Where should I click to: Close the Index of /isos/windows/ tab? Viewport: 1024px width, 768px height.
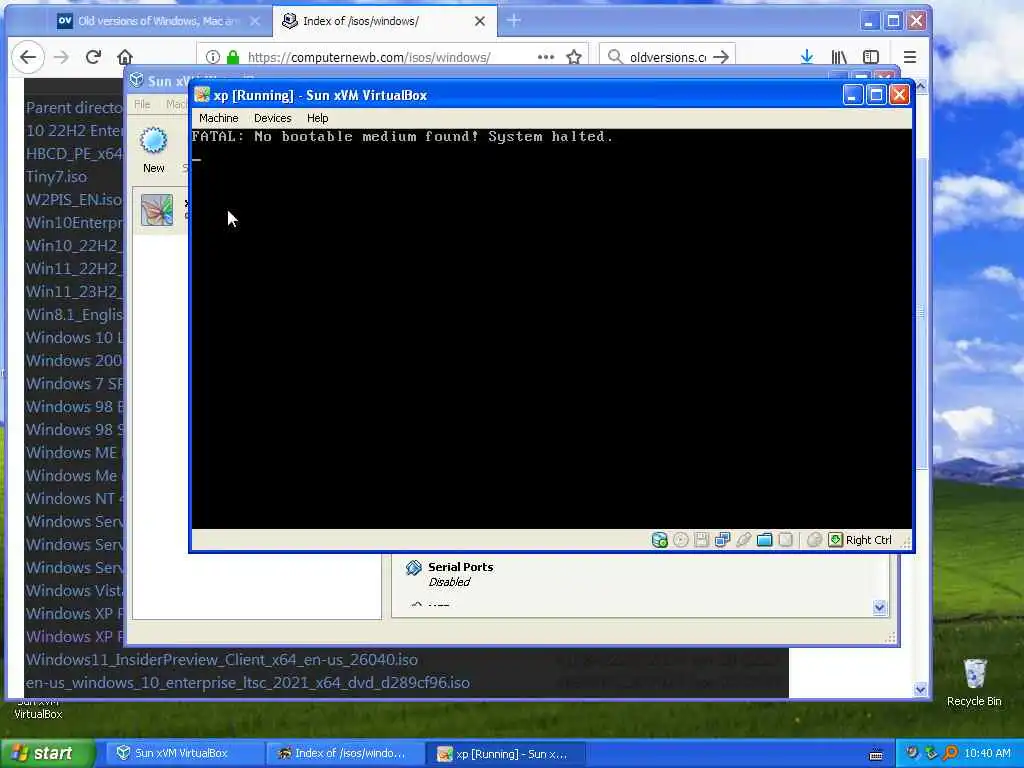(480, 21)
